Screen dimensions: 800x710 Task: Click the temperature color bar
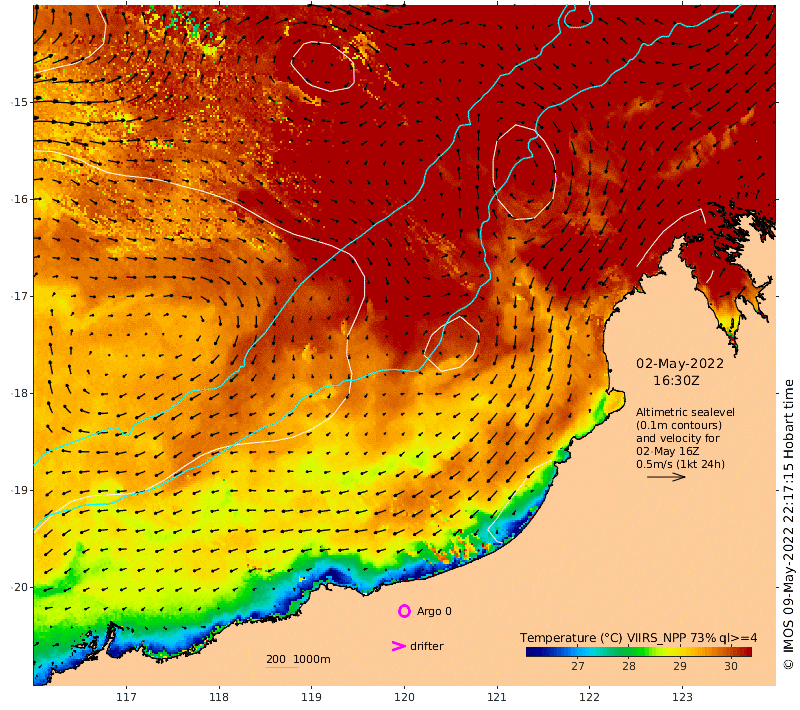pyautogui.click(x=639, y=651)
